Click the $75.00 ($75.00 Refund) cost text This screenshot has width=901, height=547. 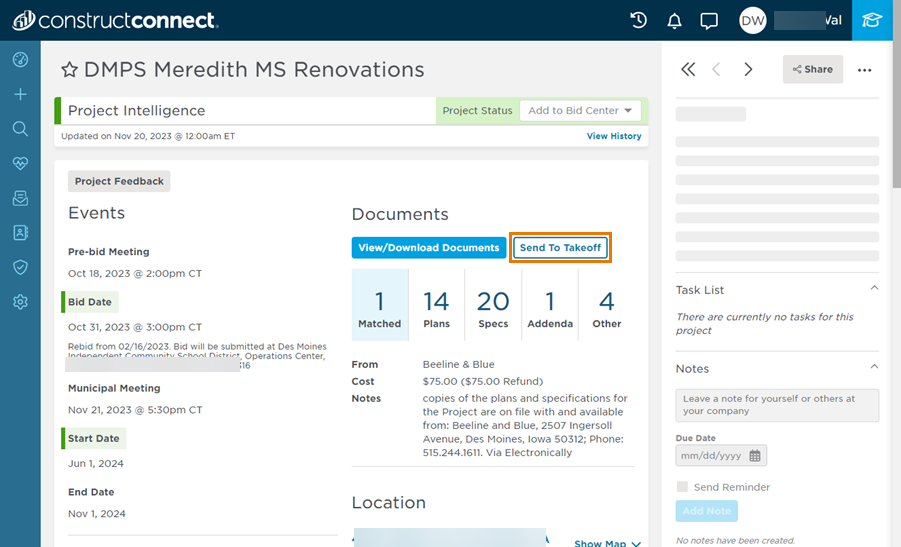coord(483,382)
